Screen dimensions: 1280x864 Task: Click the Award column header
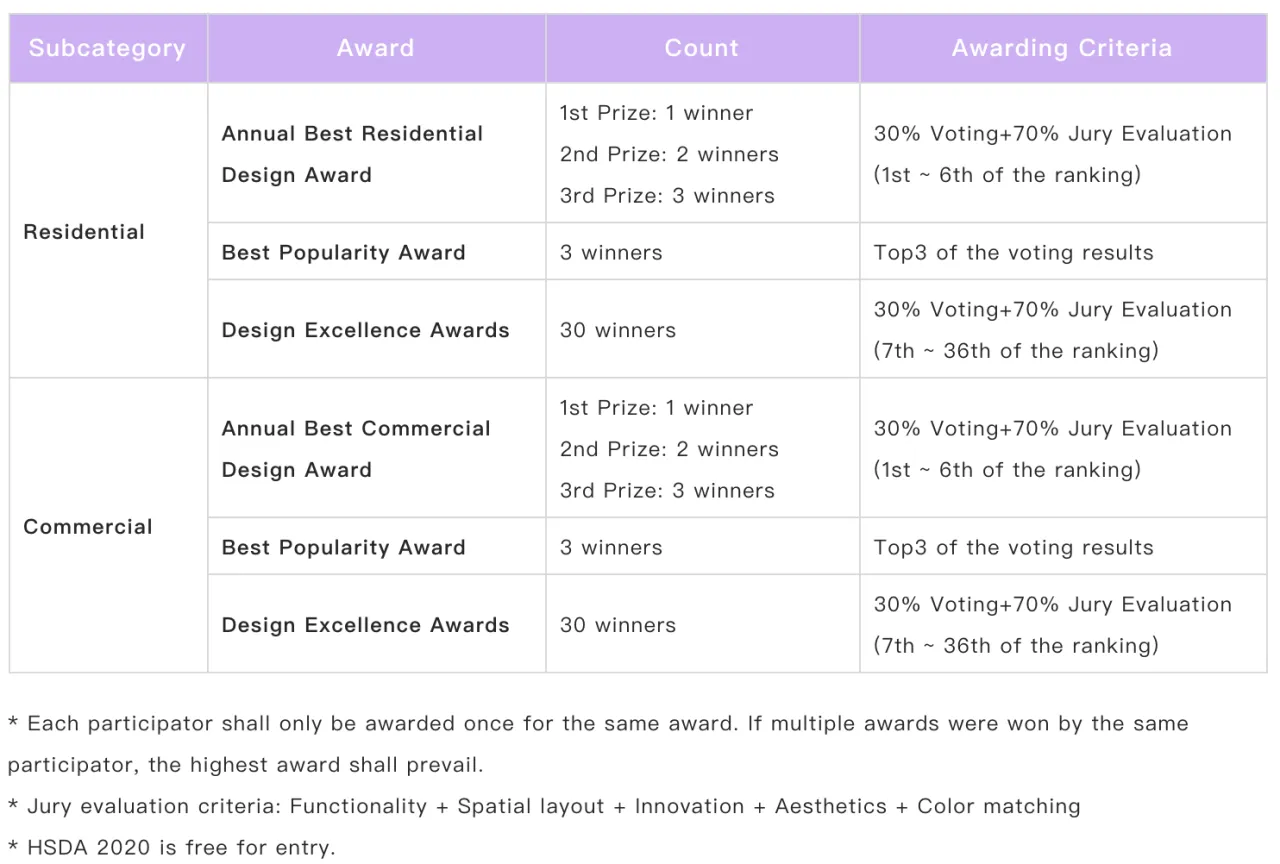pyautogui.click(x=375, y=48)
